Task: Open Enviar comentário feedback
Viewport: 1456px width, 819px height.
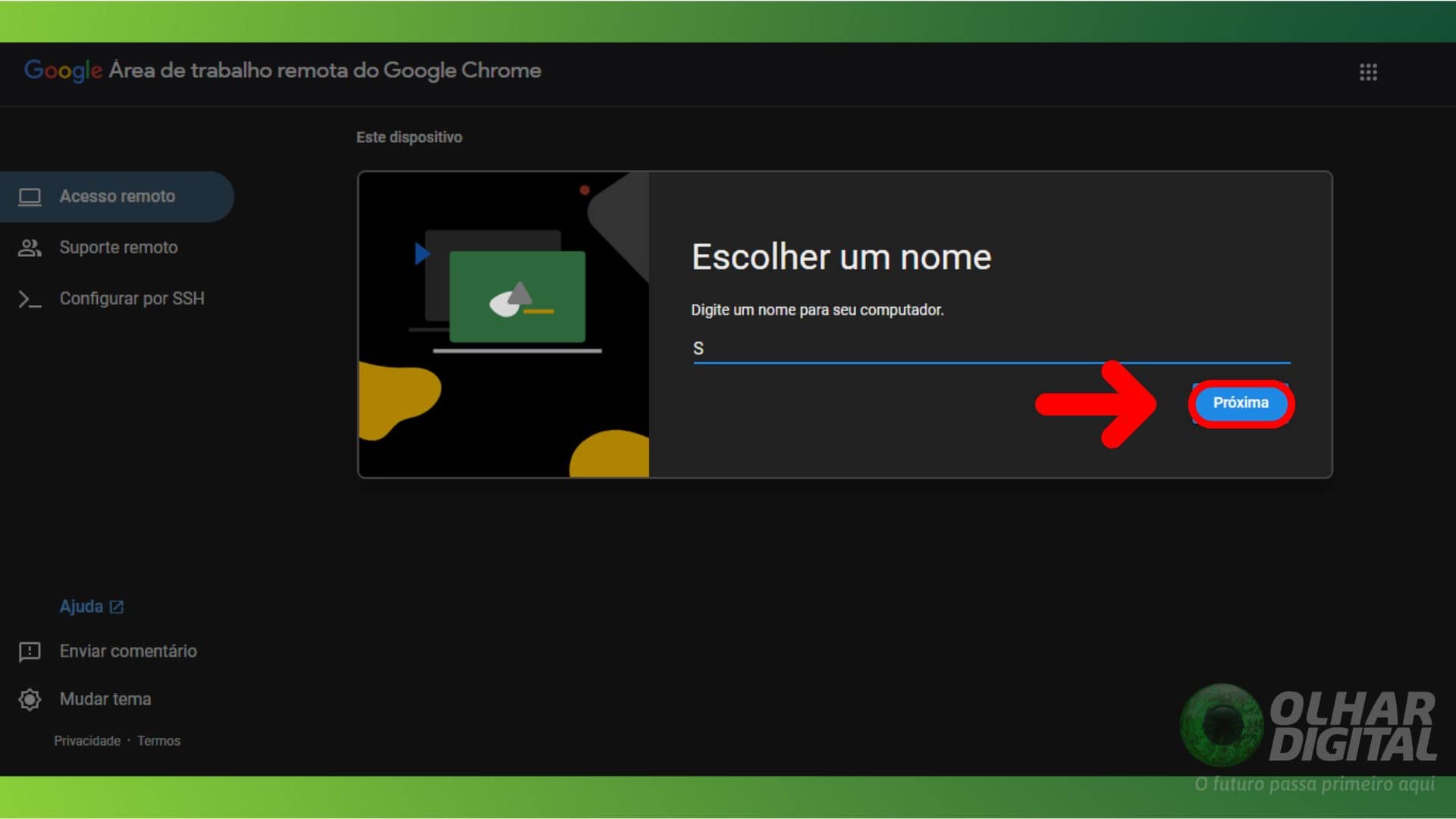Action: tap(128, 651)
